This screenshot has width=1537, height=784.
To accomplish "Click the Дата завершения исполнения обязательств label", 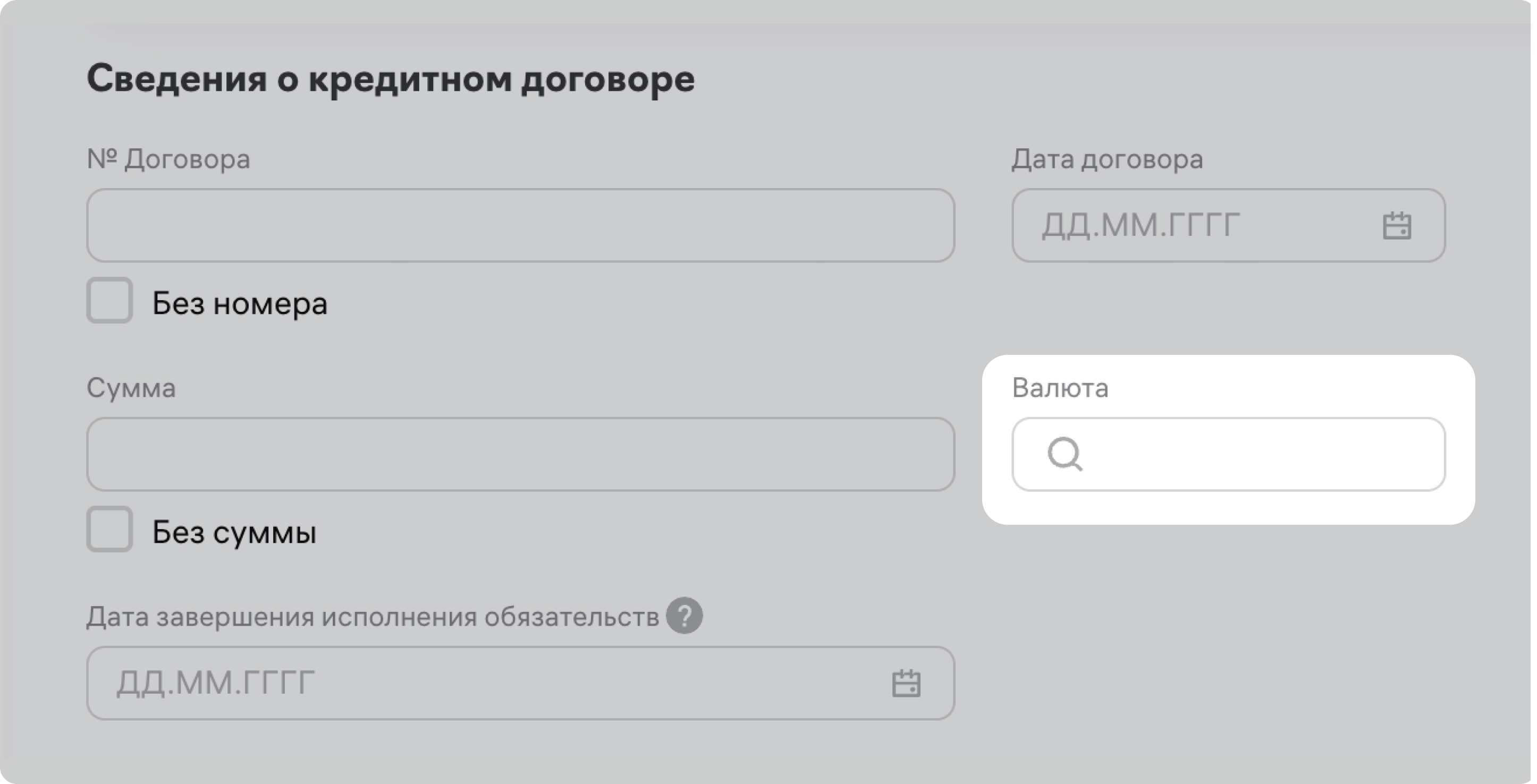I will 373,617.
